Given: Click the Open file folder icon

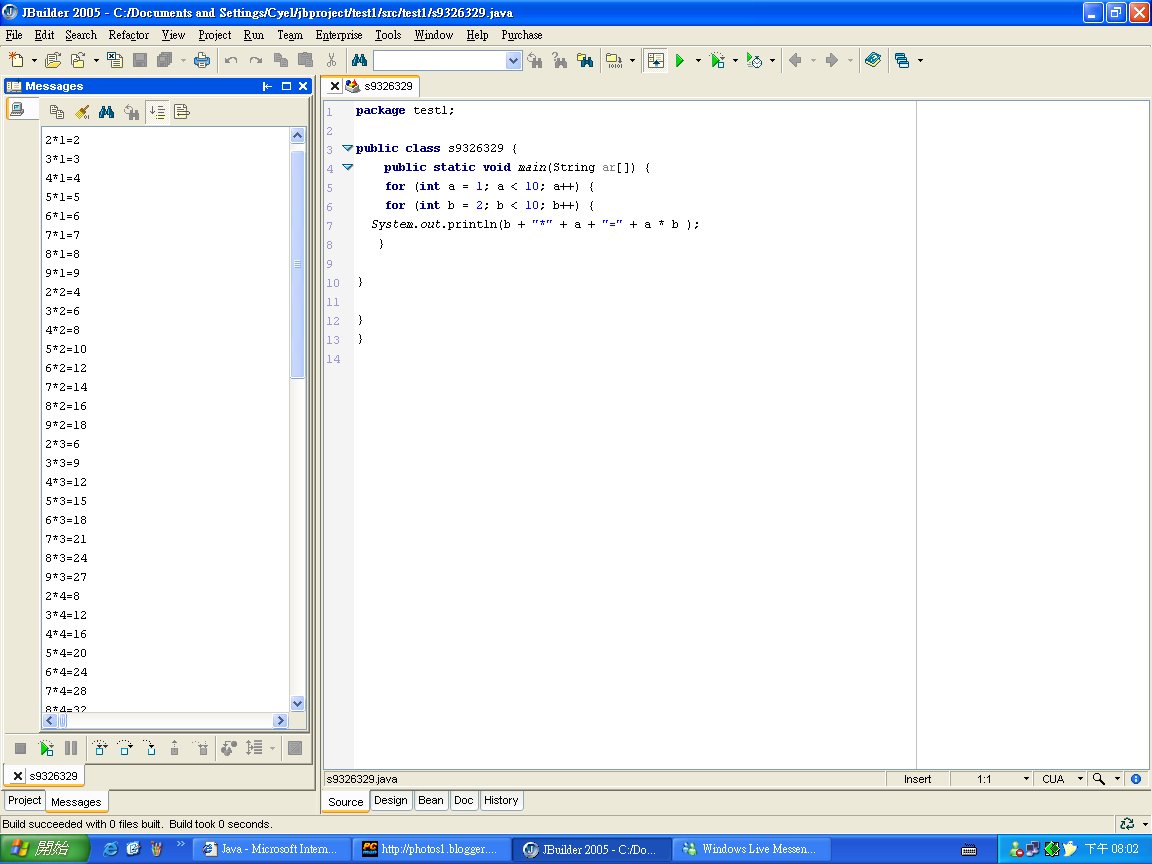Looking at the screenshot, I should [x=53, y=60].
